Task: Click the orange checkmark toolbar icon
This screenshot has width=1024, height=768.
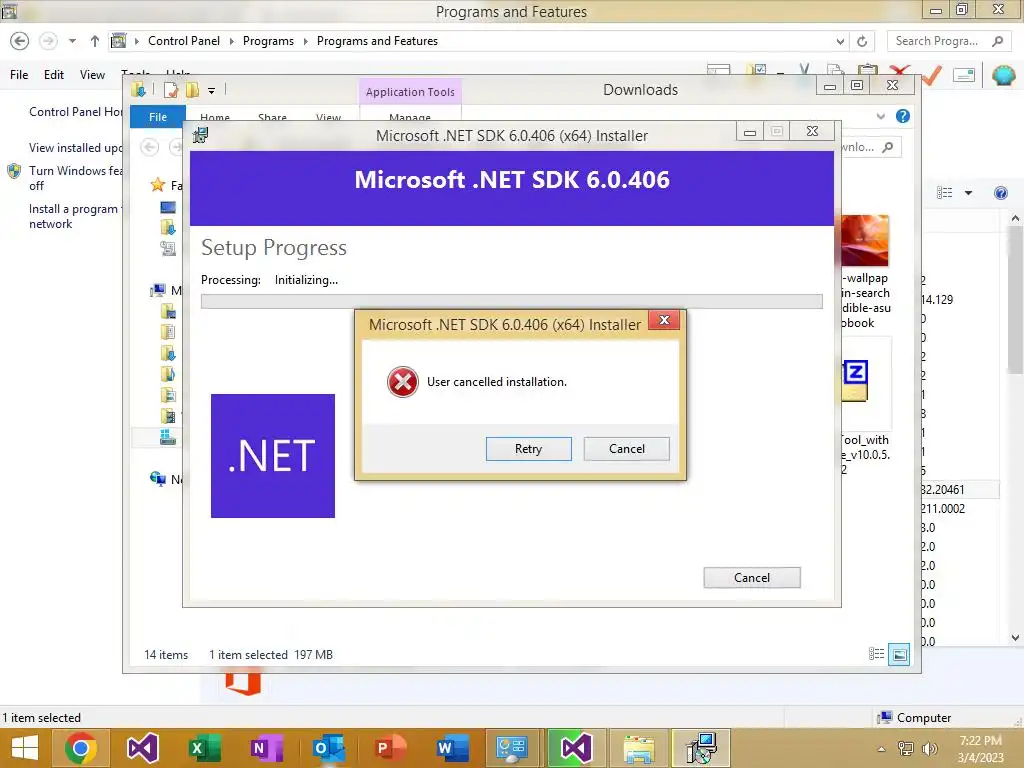Action: click(932, 75)
